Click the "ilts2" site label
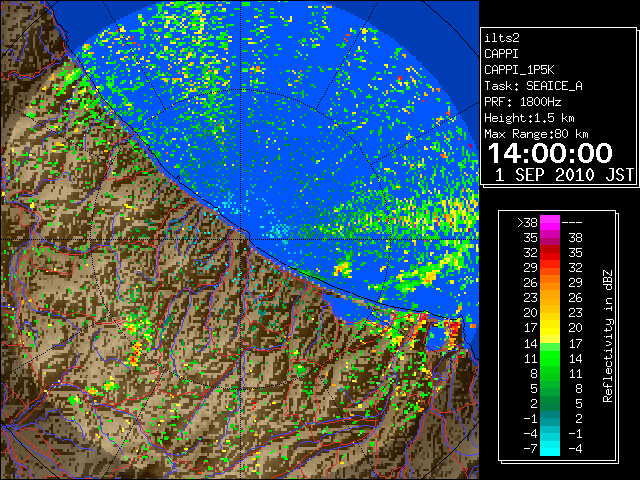This screenshot has width=640, height=480. coord(502,38)
